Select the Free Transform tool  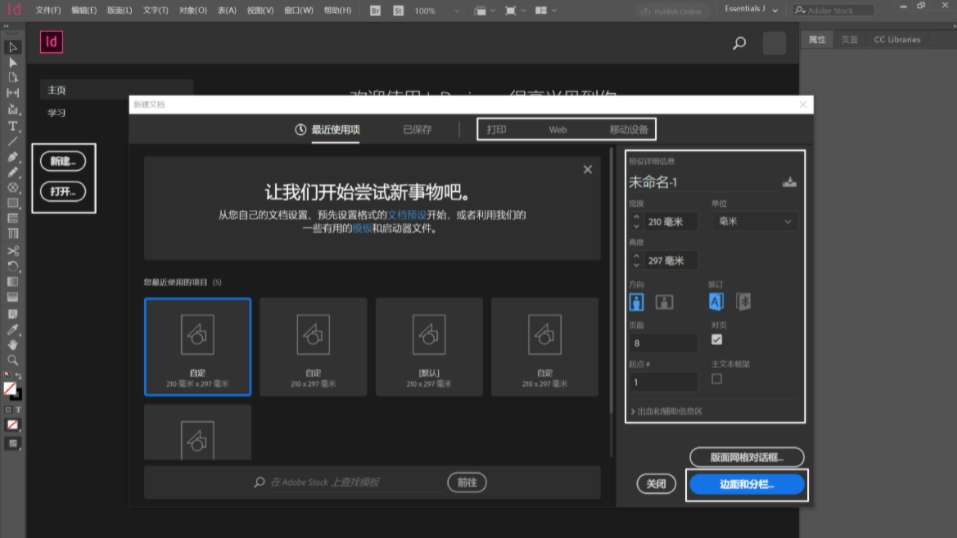pos(13,266)
